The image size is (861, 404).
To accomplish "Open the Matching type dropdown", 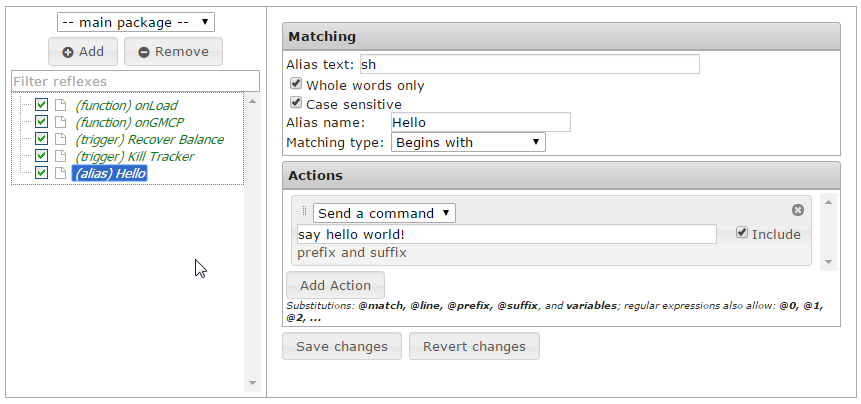I will point(468,142).
